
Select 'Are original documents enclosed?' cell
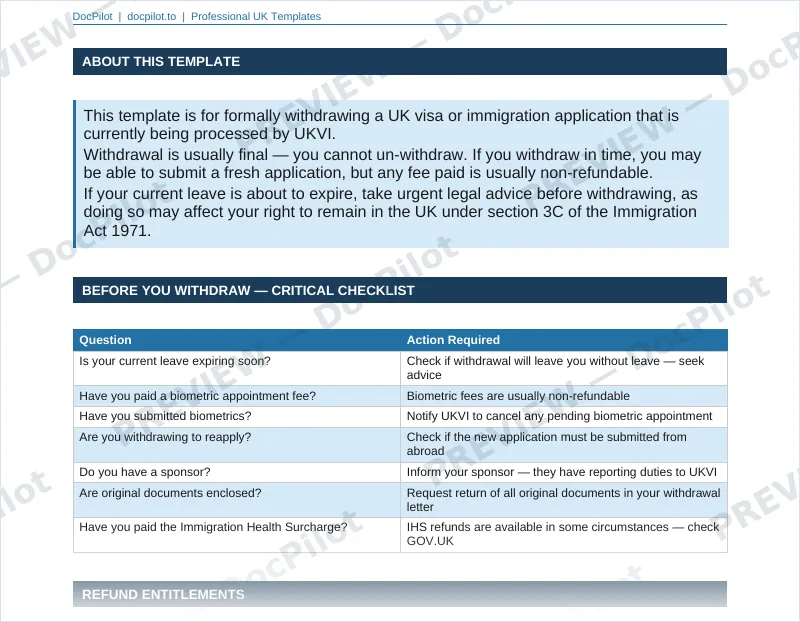click(237, 500)
